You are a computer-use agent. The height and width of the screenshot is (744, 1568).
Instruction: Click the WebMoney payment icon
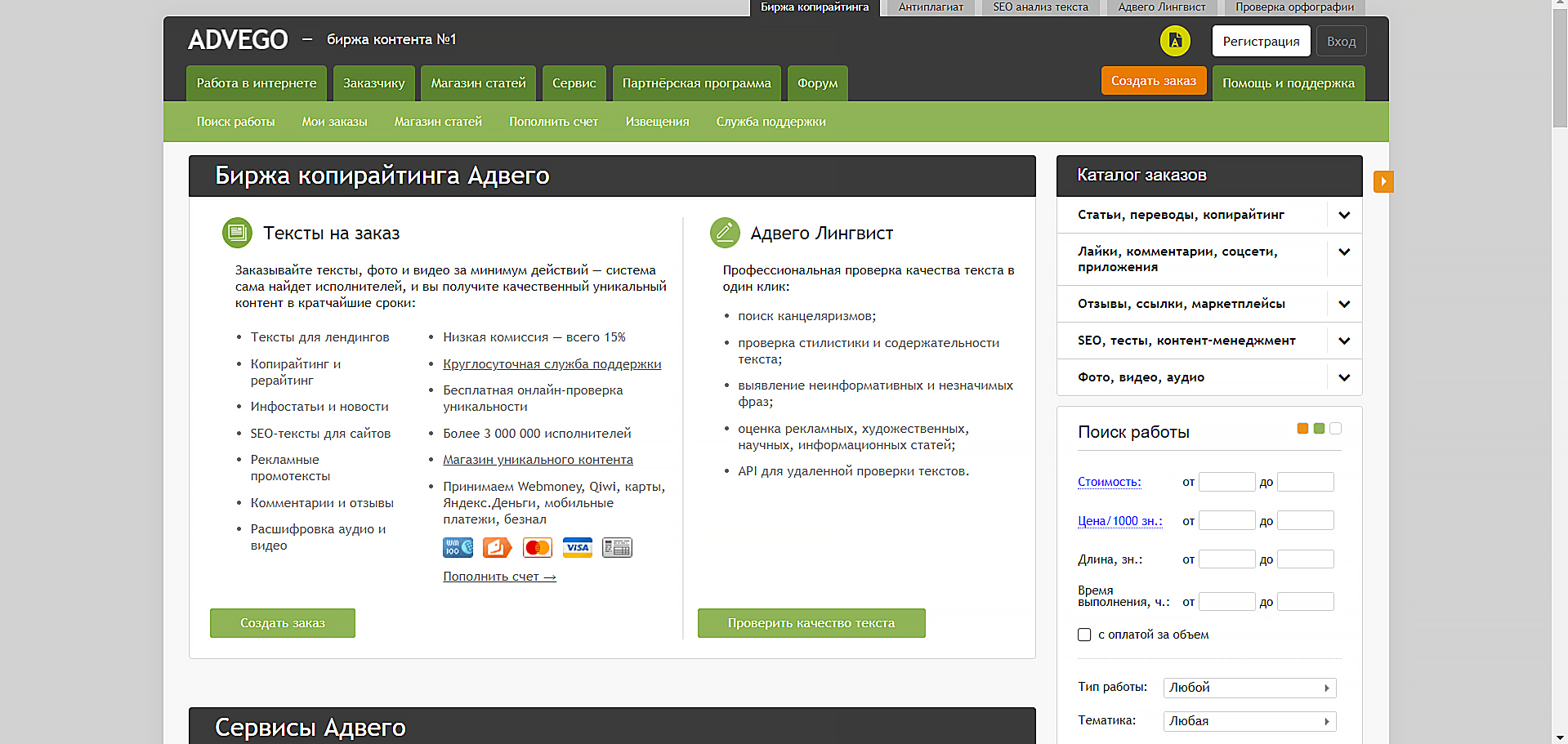[x=458, y=547]
